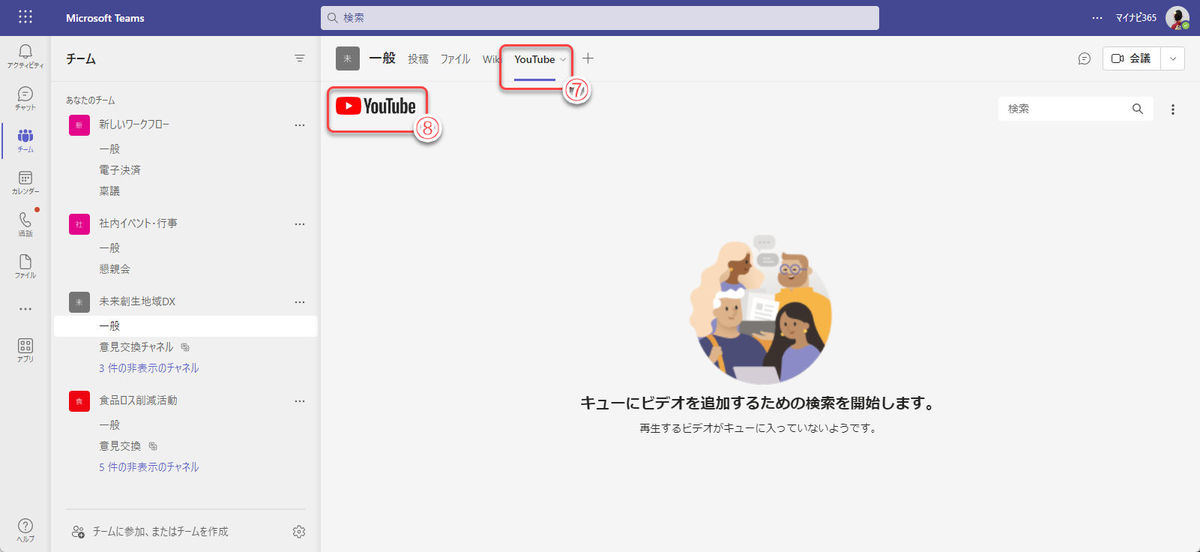Open 意見交換チャネル channel
The width and height of the screenshot is (1200, 552).
[x=136, y=347]
